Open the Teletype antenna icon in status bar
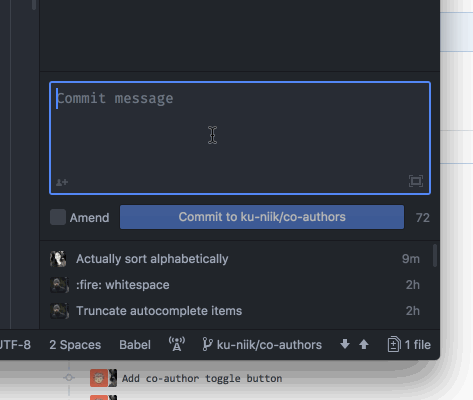The width and height of the screenshot is (473, 400). tap(177, 344)
